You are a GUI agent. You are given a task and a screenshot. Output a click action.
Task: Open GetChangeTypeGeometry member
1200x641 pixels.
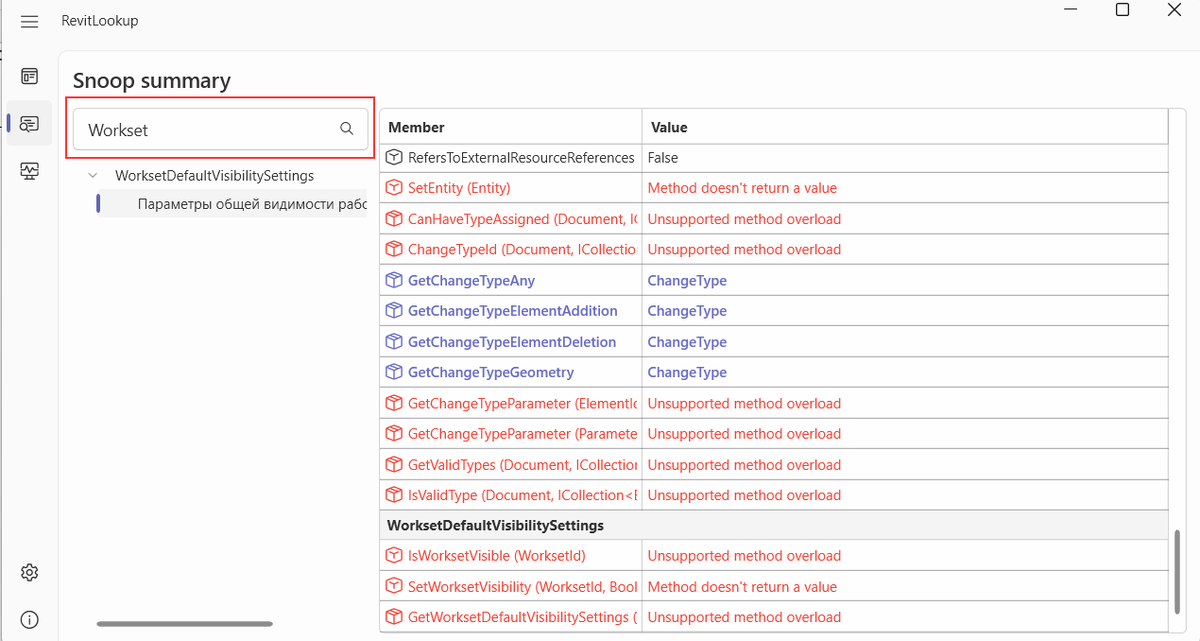point(491,372)
